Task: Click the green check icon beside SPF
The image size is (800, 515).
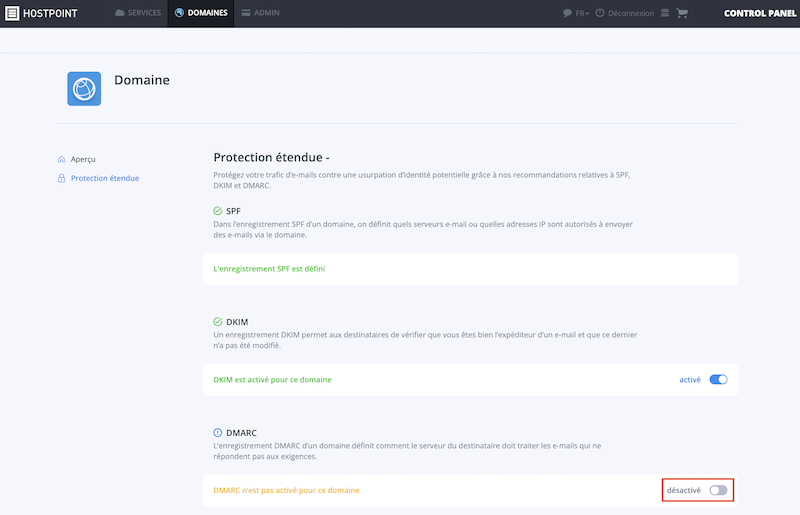Action: point(218,211)
